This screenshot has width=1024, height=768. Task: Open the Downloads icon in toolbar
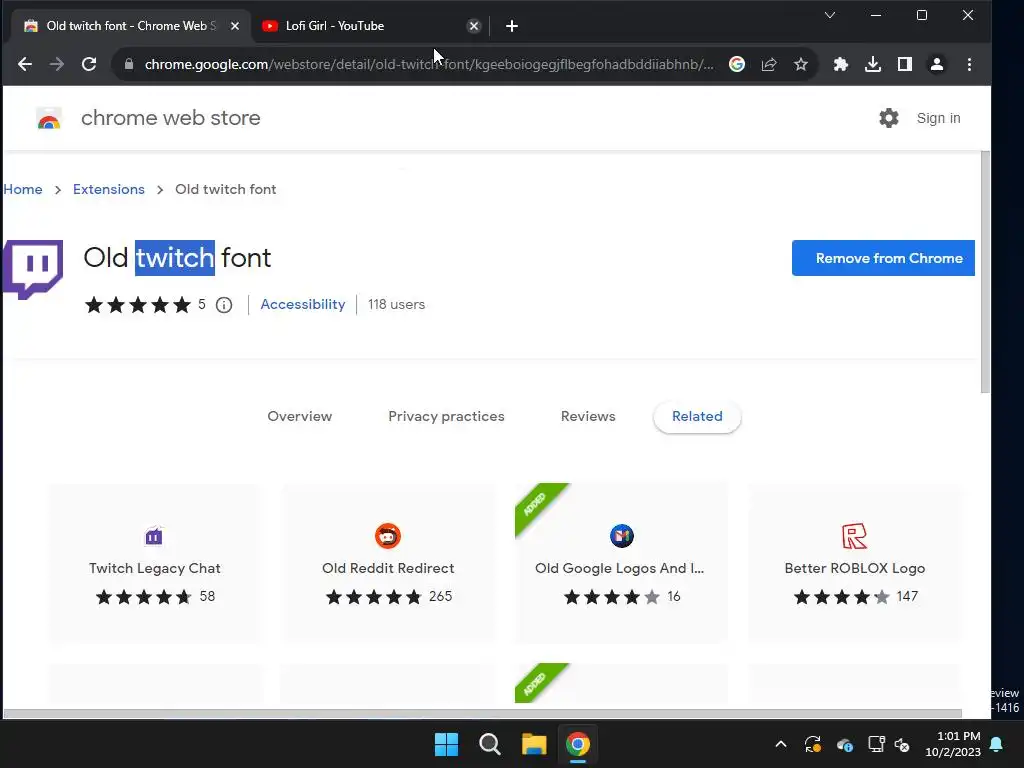tap(872, 64)
